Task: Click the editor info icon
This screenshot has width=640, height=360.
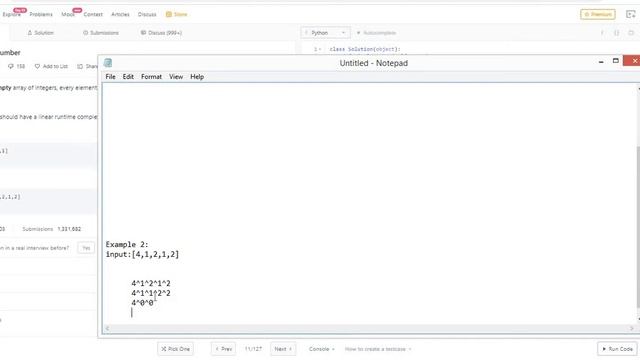Action: [x=602, y=33]
